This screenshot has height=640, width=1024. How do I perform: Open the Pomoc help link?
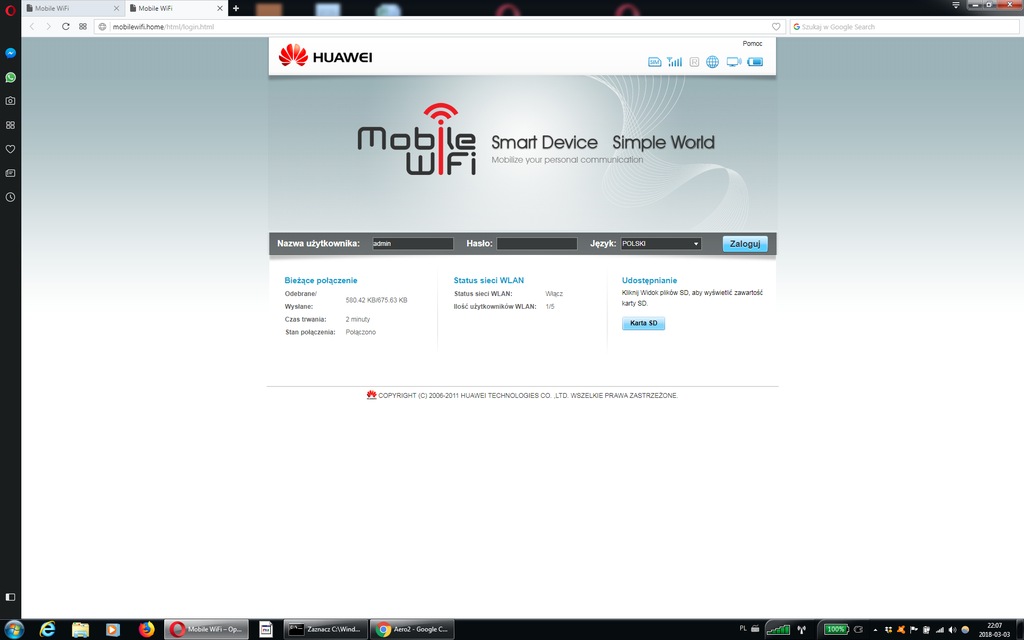752,44
